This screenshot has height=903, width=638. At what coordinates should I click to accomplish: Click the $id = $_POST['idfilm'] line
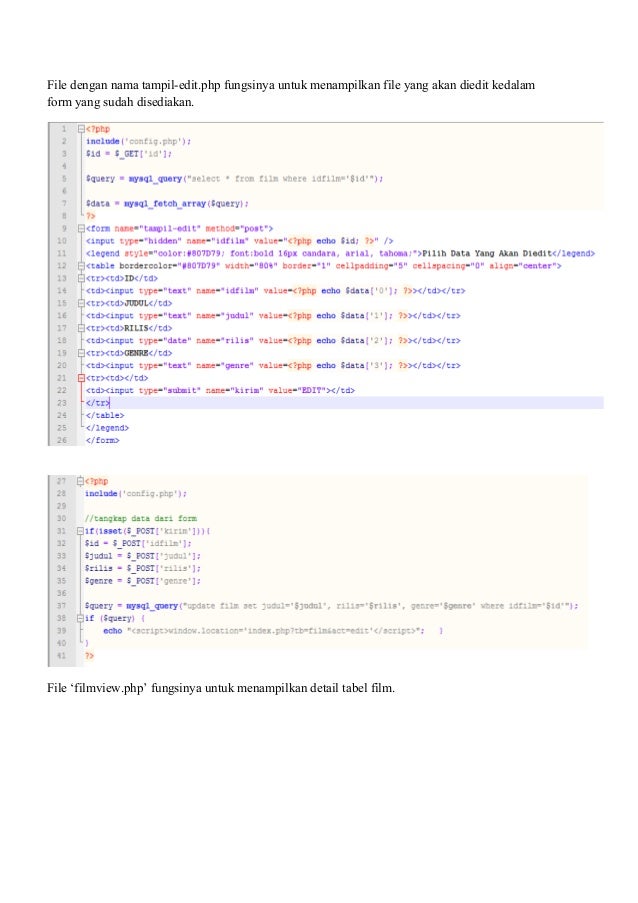pos(138,544)
